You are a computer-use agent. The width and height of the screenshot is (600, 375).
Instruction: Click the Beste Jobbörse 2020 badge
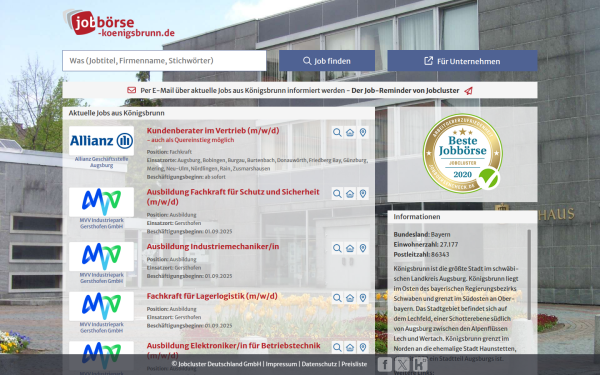[462, 154]
